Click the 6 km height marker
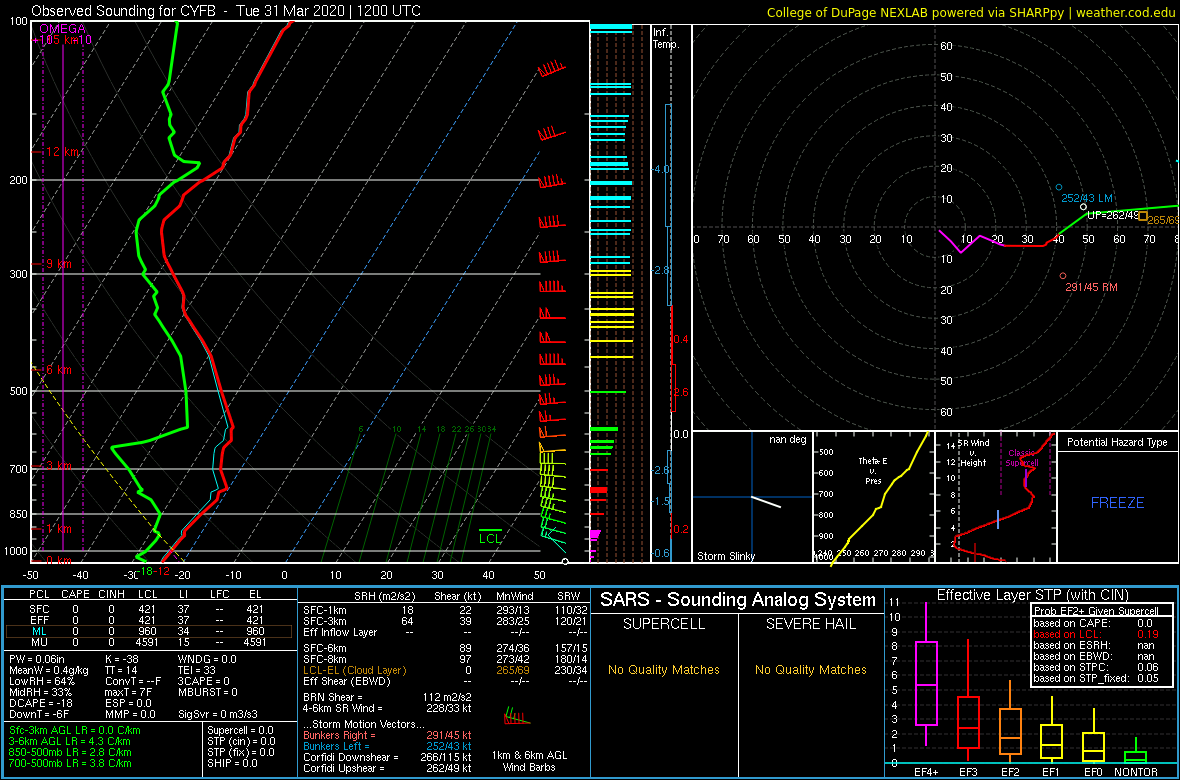Screen dimensions: 1180x780 point(55,370)
